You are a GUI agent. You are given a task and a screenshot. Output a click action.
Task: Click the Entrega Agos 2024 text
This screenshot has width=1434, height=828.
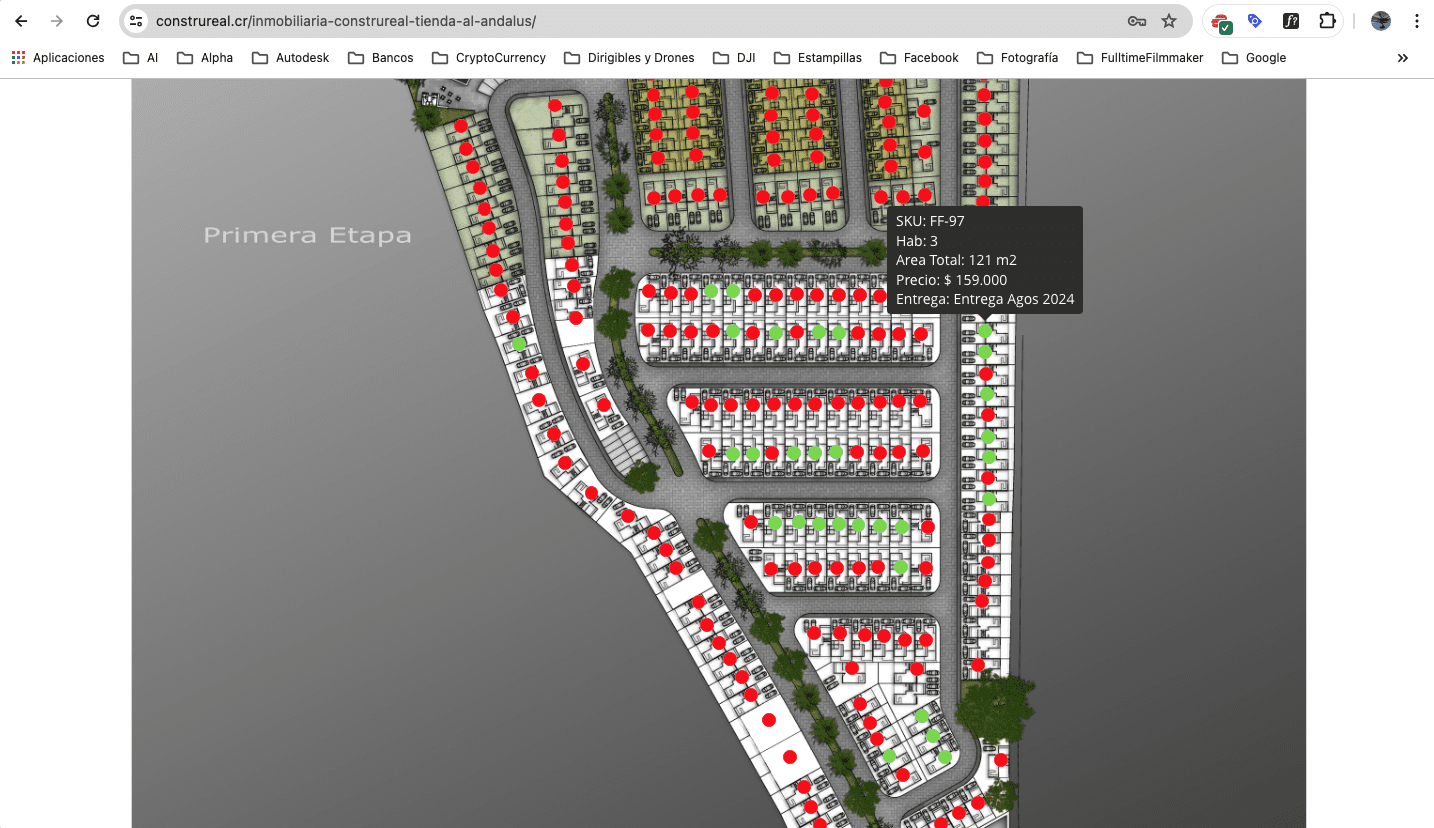tap(1014, 299)
